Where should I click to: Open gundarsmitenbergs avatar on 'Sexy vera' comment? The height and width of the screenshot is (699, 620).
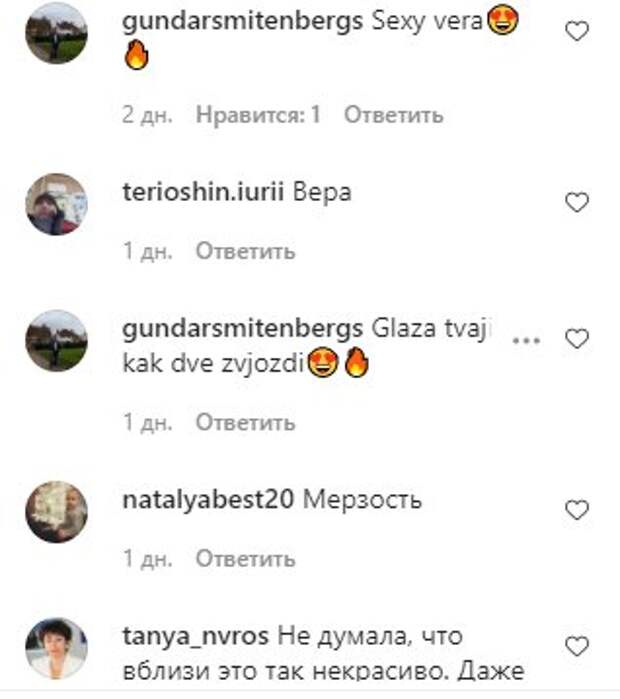click(x=56, y=33)
